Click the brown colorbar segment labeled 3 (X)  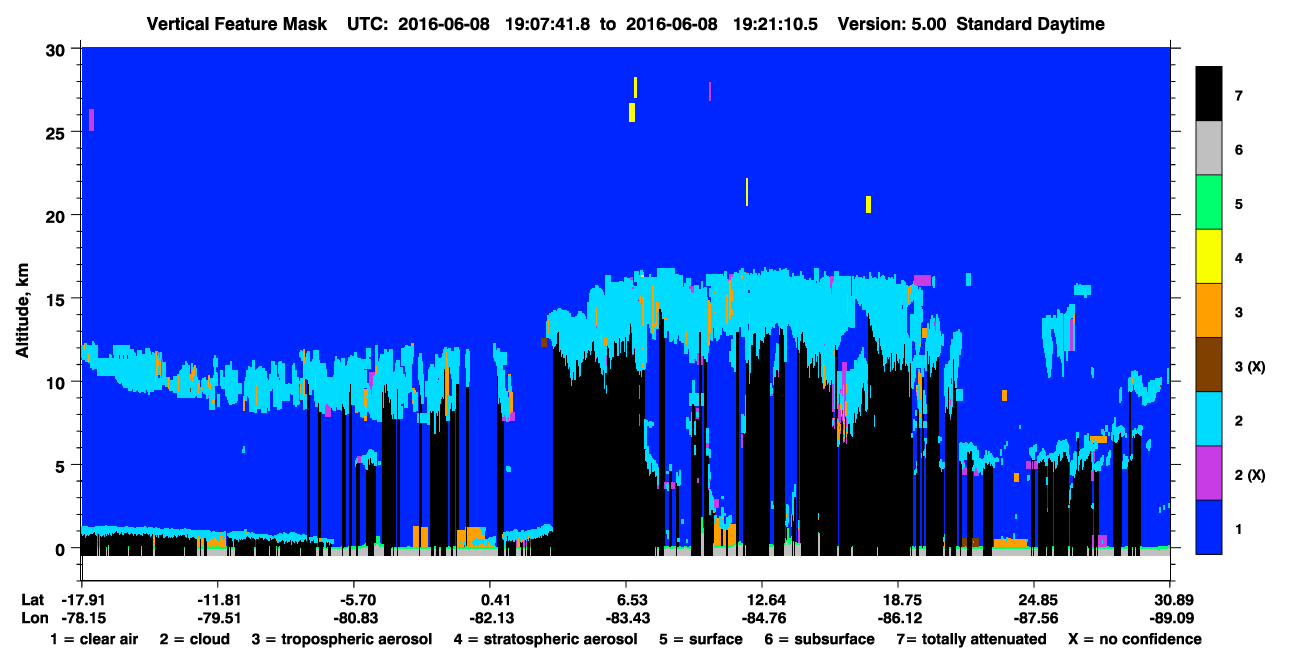point(1209,364)
